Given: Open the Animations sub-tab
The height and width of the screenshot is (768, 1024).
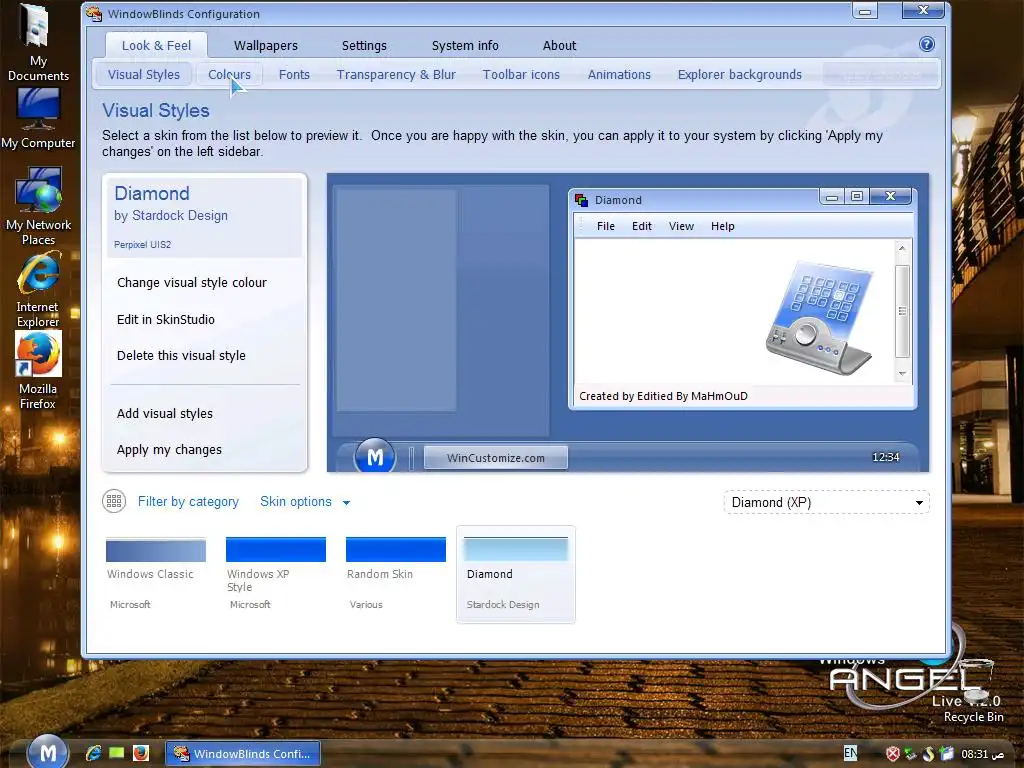Looking at the screenshot, I should (x=619, y=74).
